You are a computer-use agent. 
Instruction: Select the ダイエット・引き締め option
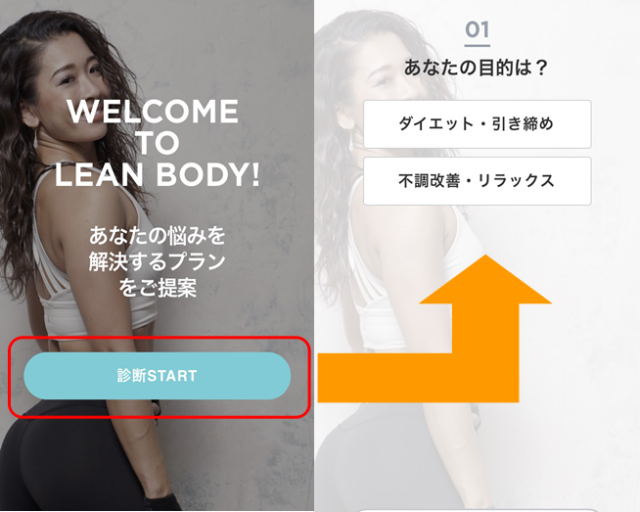pos(477,124)
